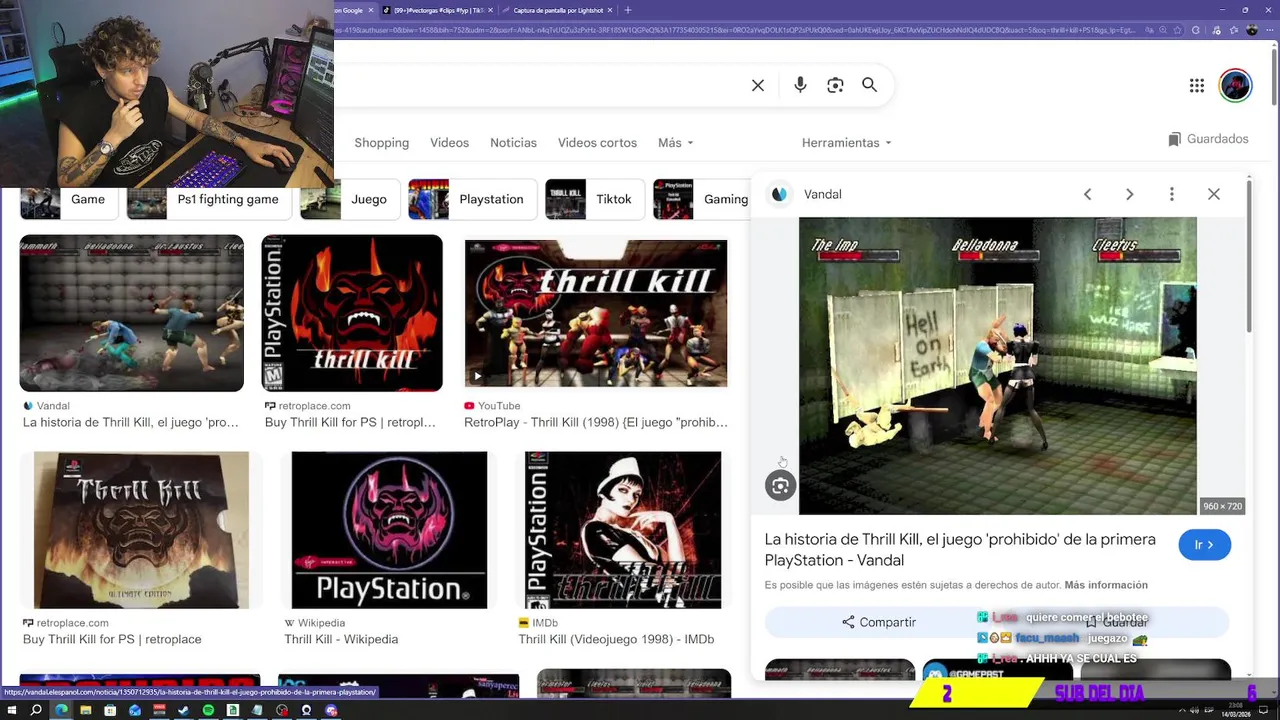
Task: Open taskbar search magnifier
Action: [36, 710]
